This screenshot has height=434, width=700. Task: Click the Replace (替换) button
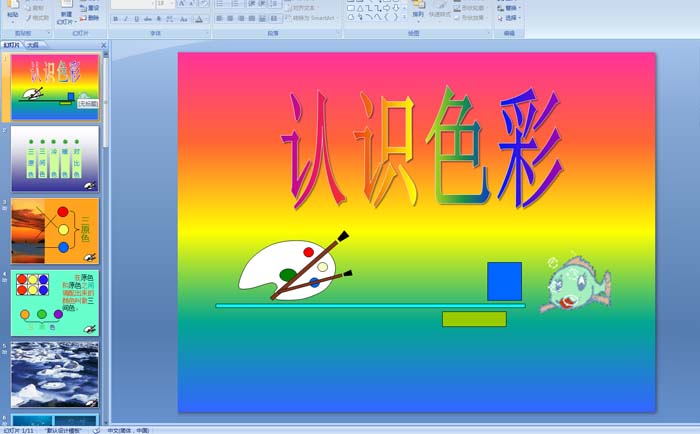pos(509,8)
